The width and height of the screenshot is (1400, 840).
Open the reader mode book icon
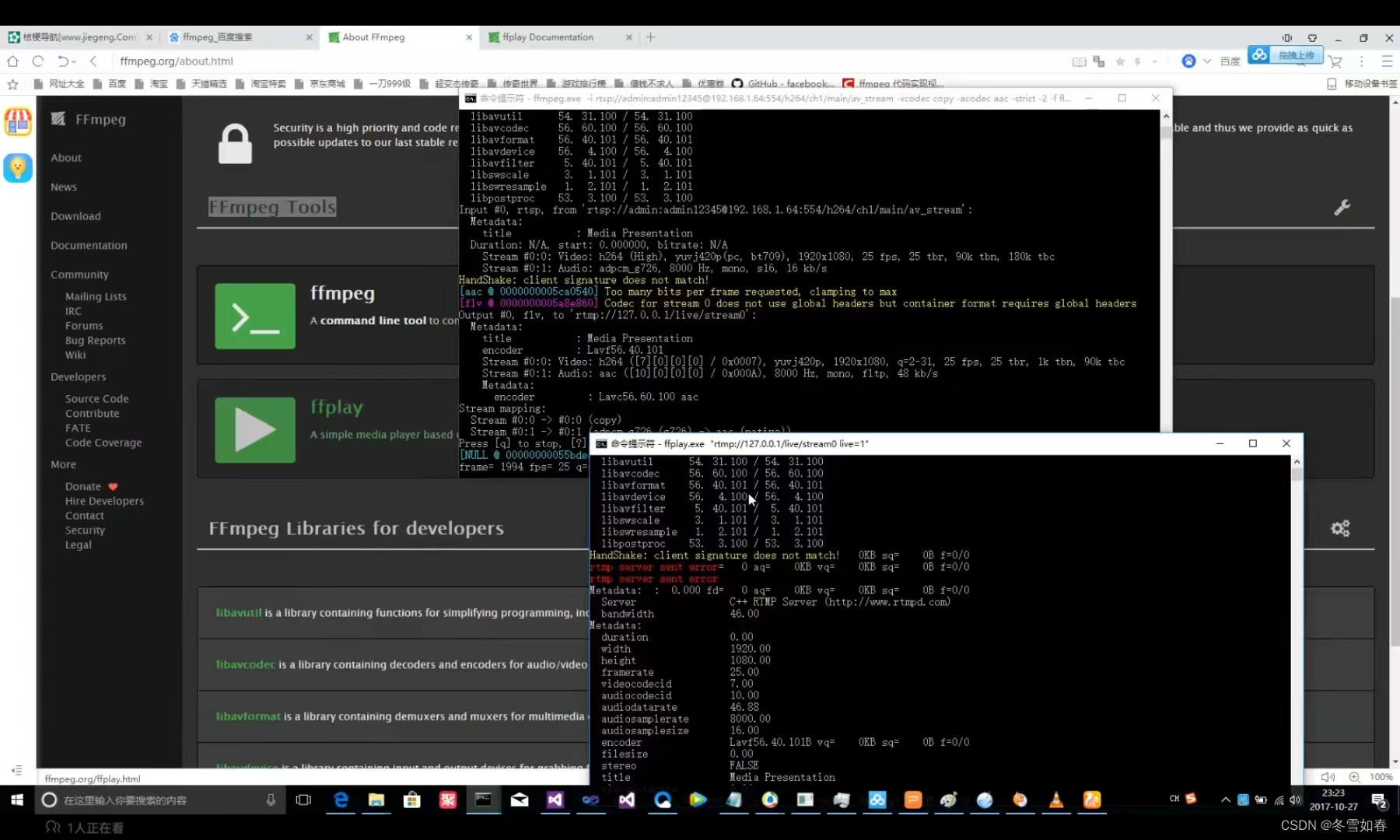pos(1079,61)
